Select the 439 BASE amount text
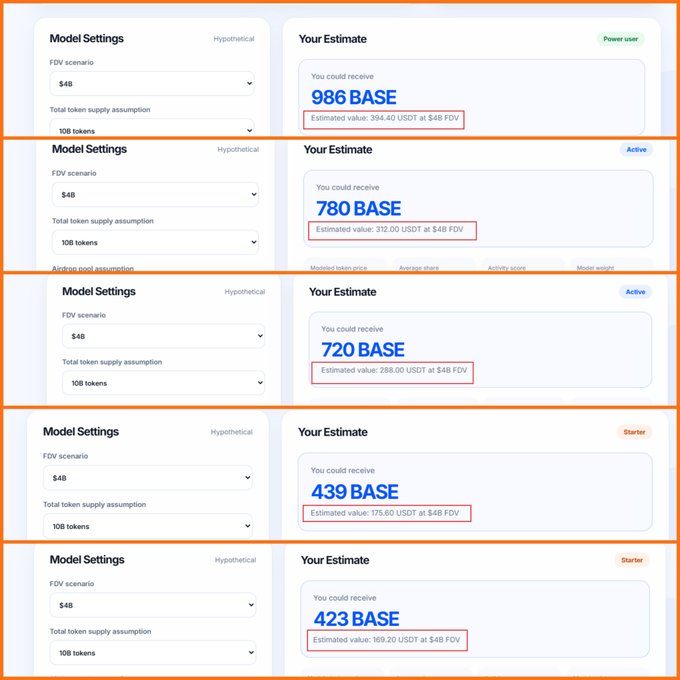This screenshot has height=680, width=680. 354,491
